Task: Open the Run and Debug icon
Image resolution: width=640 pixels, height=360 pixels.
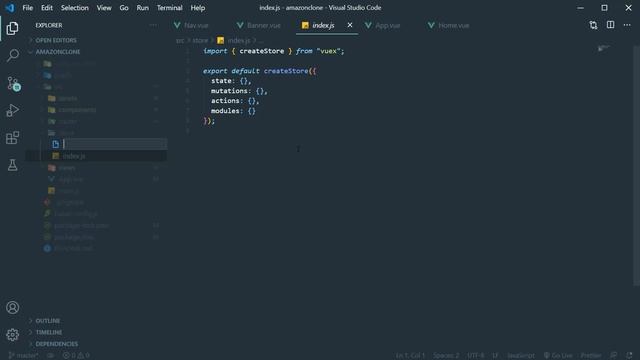Action: pyautogui.click(x=12, y=110)
